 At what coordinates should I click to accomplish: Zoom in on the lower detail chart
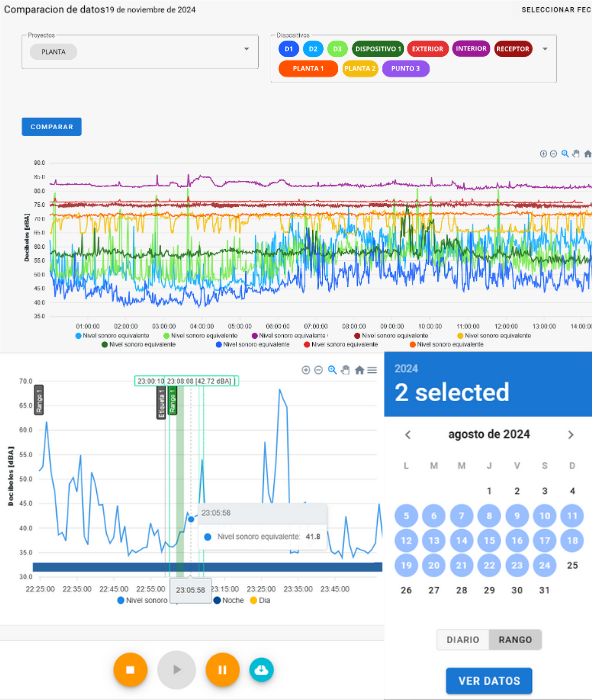[x=306, y=370]
